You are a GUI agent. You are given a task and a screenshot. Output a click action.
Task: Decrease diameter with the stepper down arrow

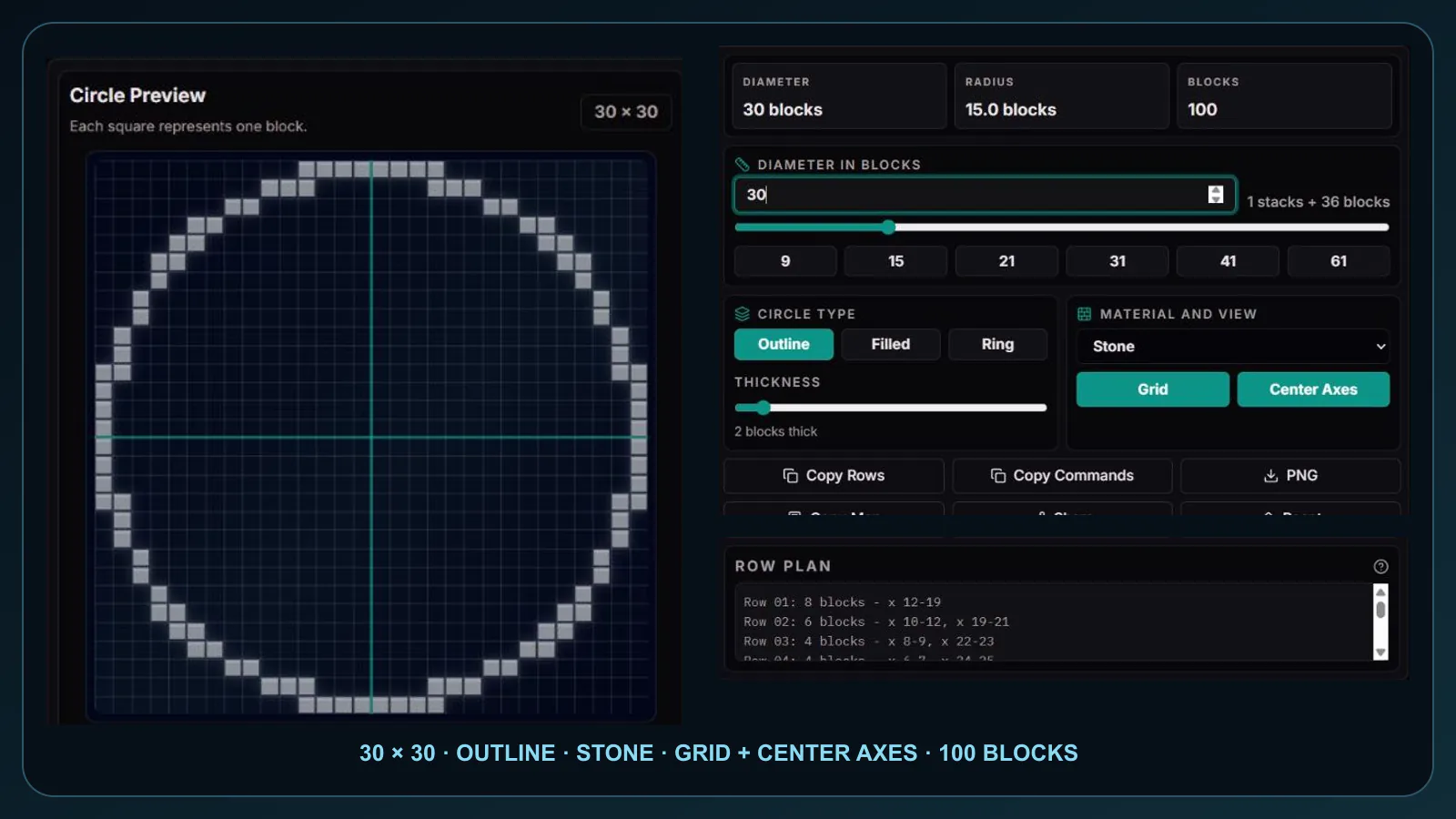pyautogui.click(x=1216, y=199)
